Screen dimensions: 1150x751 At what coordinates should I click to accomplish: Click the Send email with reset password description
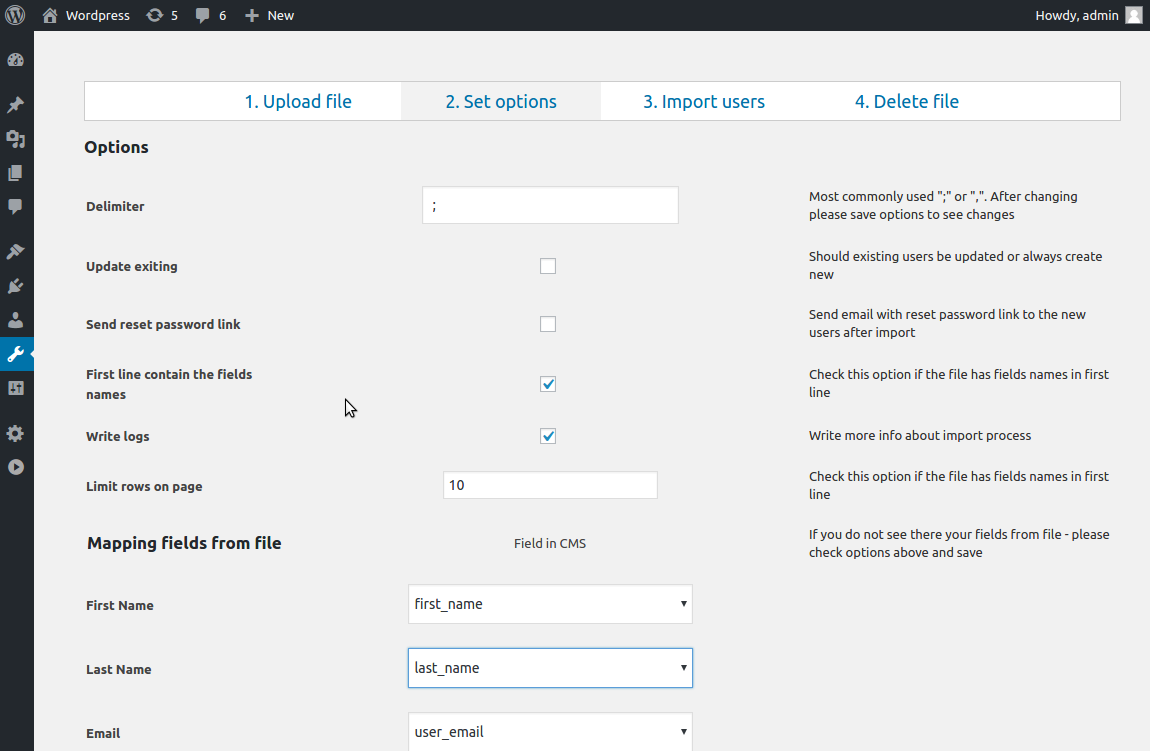pyautogui.click(x=947, y=323)
